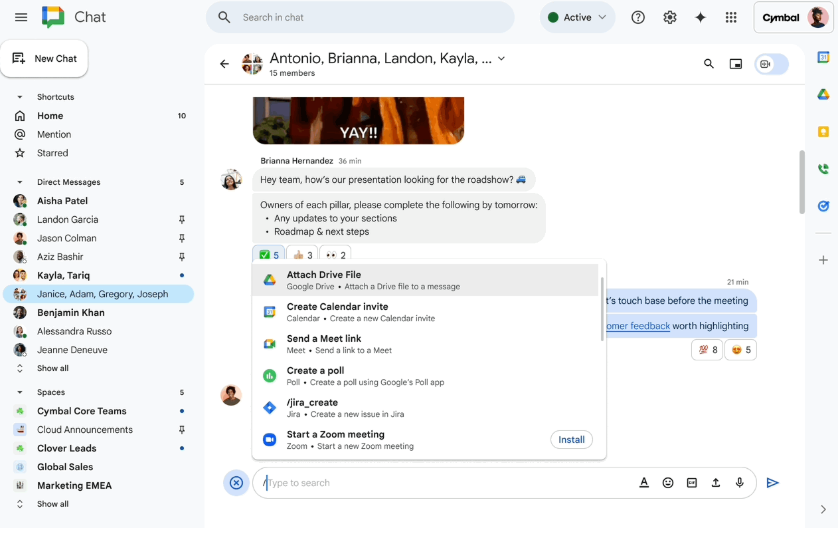Click Install for Zoom meeting
Screen dimensions: 838x544
[x=571, y=440]
